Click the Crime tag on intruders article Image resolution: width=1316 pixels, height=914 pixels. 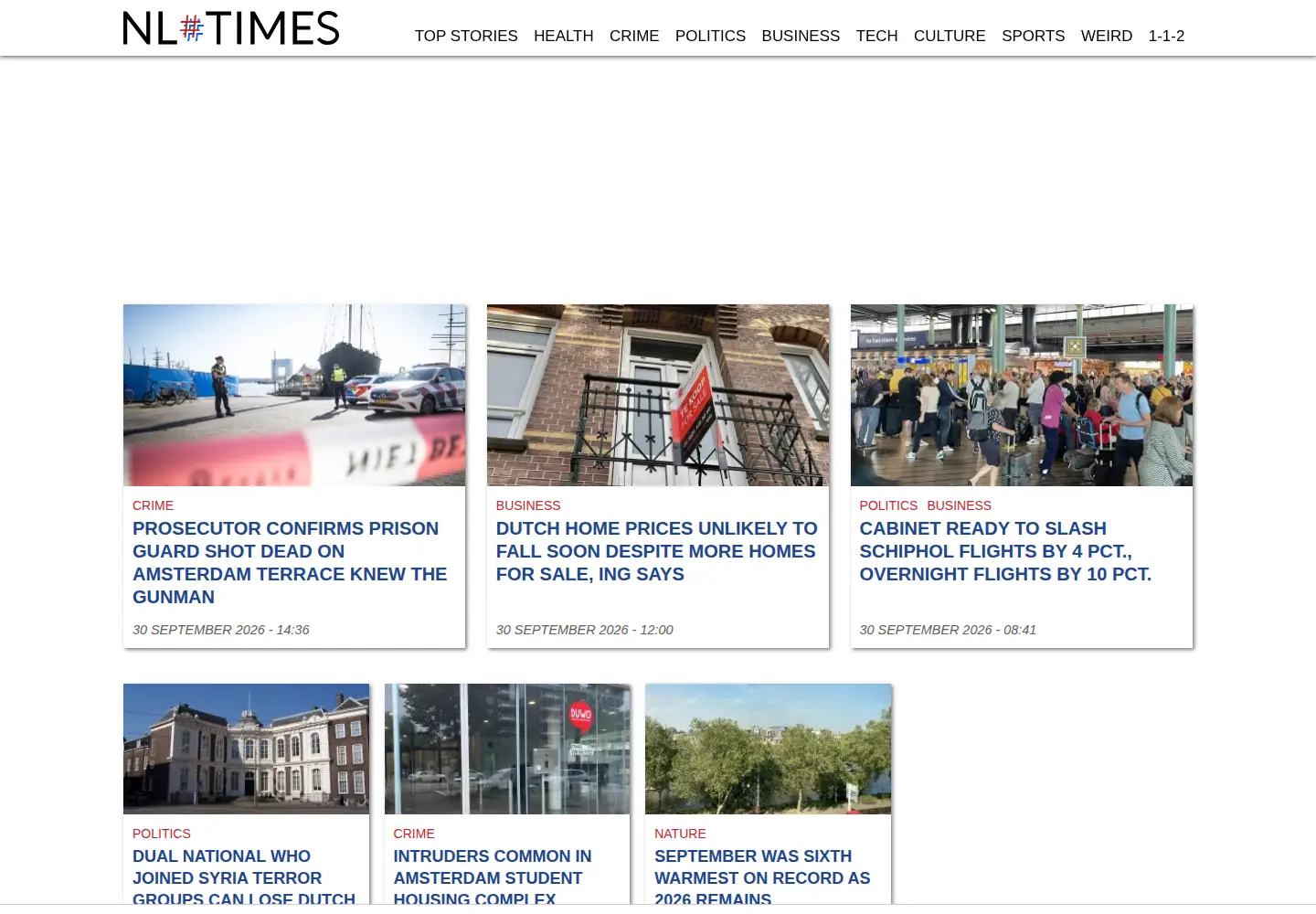414,834
